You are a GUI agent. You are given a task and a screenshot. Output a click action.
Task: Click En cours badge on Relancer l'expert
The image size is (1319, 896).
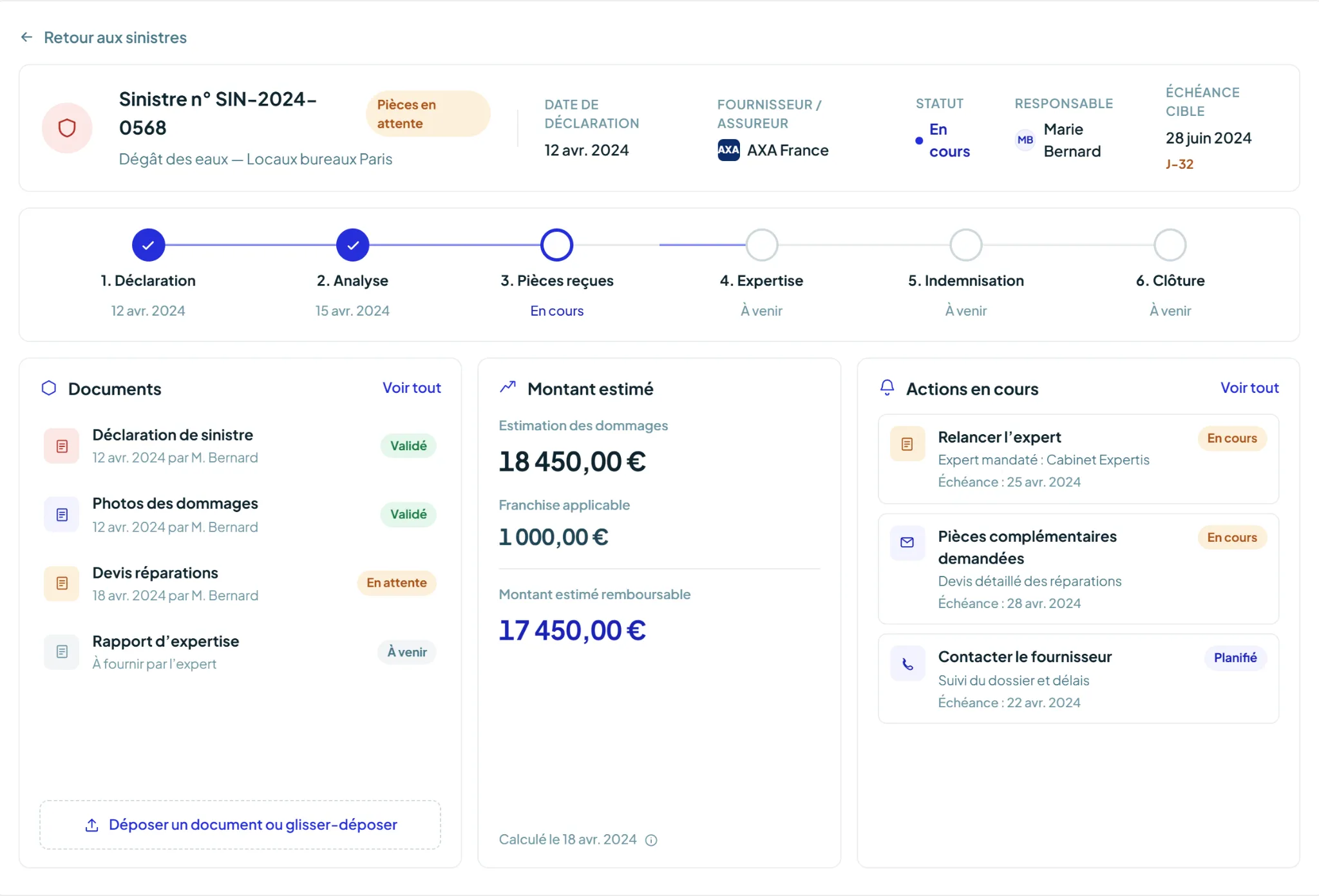tap(1231, 438)
